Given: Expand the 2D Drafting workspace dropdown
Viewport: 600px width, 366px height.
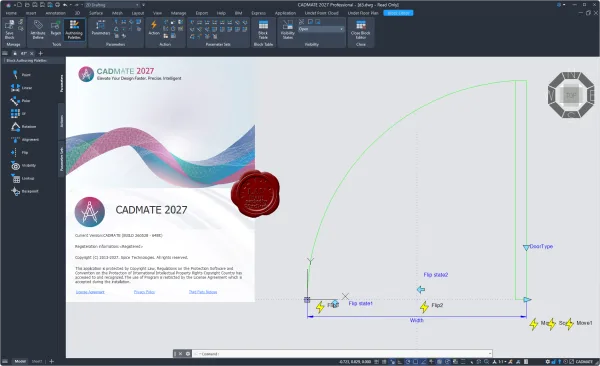Looking at the screenshot, I should tap(112, 5).
